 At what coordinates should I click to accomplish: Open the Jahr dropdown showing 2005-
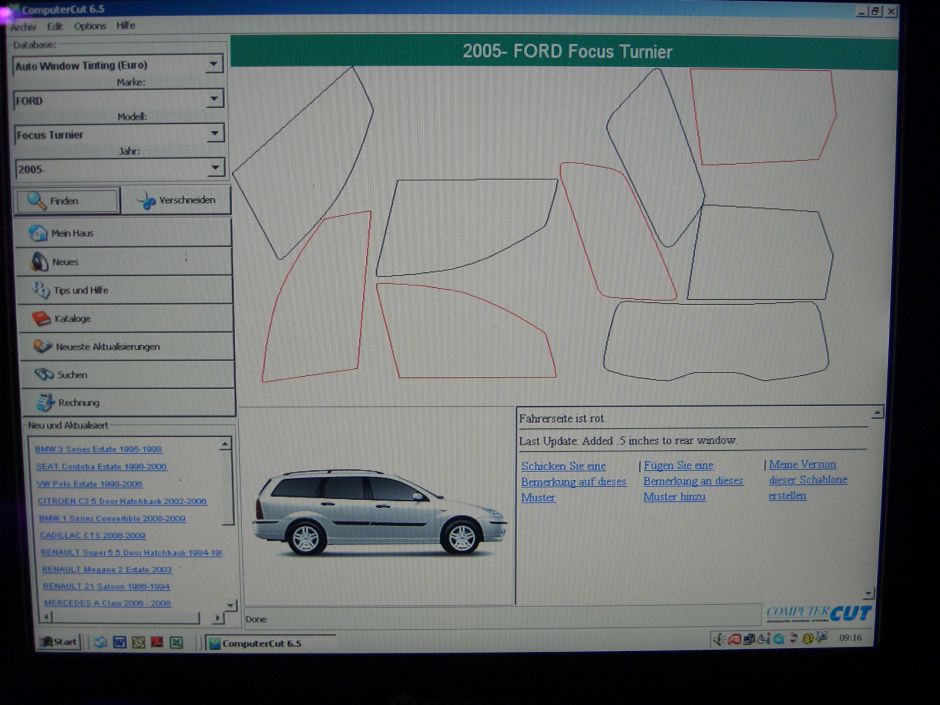tap(214, 168)
